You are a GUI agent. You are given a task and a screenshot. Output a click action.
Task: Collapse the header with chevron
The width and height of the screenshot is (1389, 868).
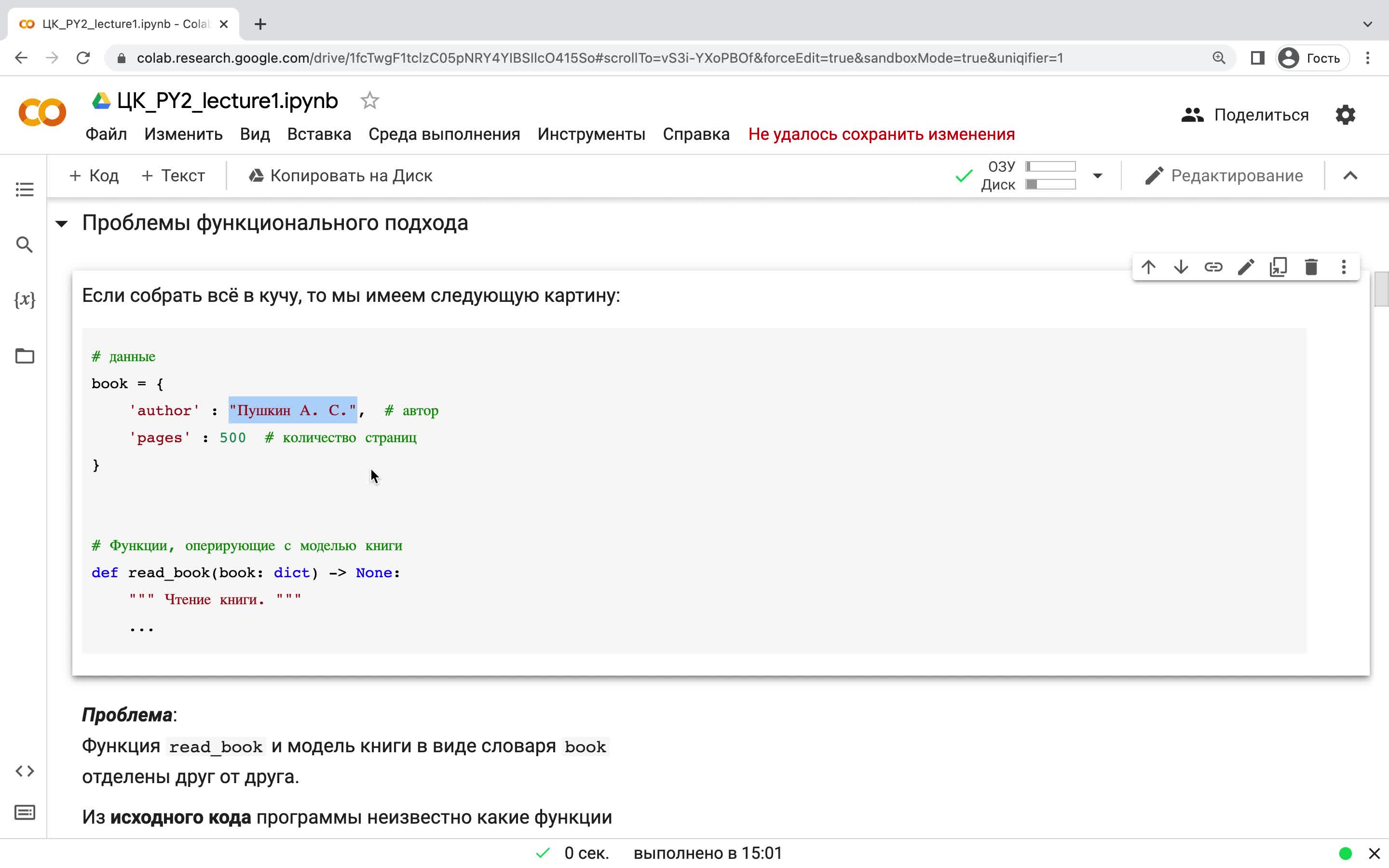(1350, 176)
